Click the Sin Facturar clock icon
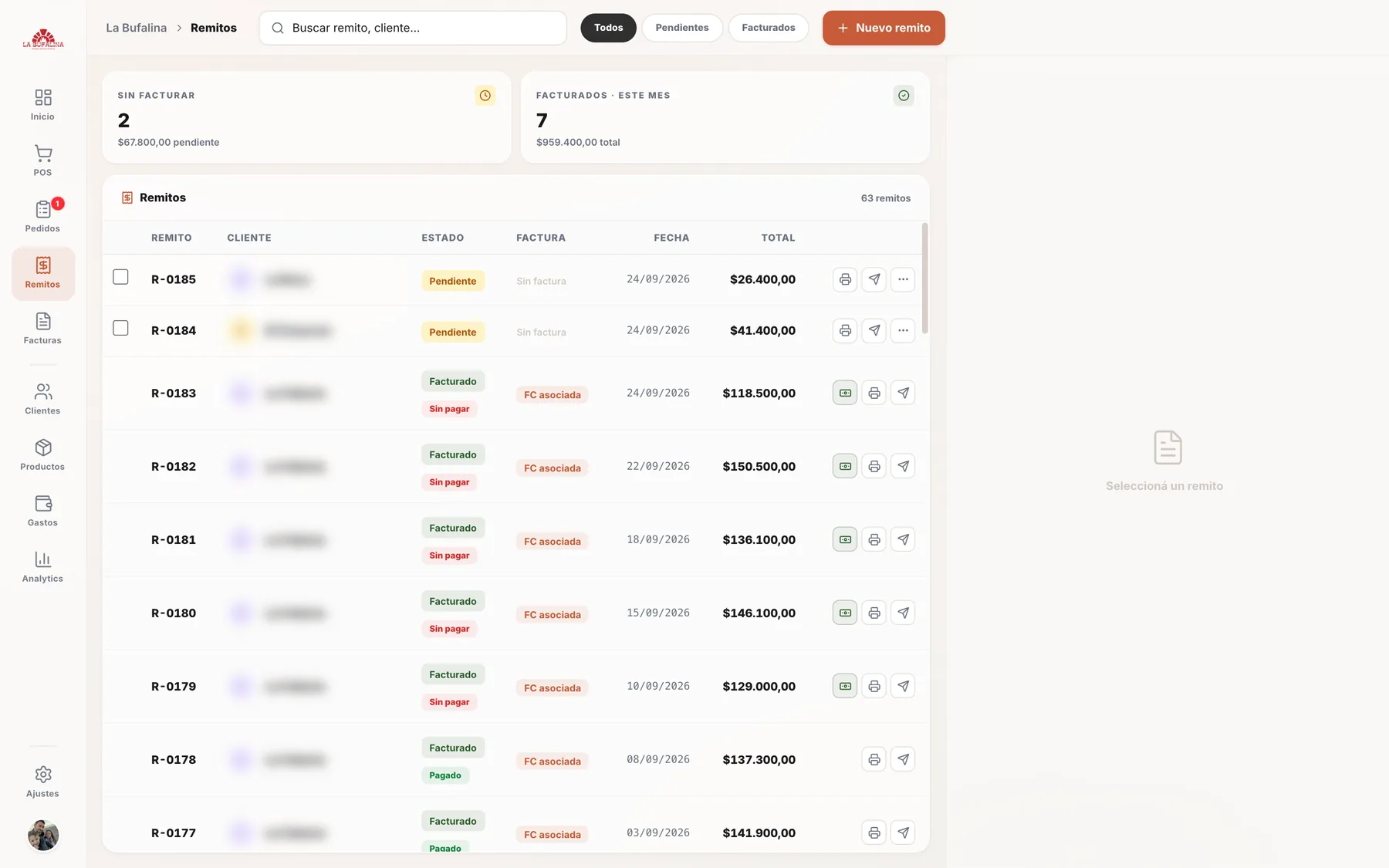Screen dimensions: 1389x868 click(x=485, y=96)
